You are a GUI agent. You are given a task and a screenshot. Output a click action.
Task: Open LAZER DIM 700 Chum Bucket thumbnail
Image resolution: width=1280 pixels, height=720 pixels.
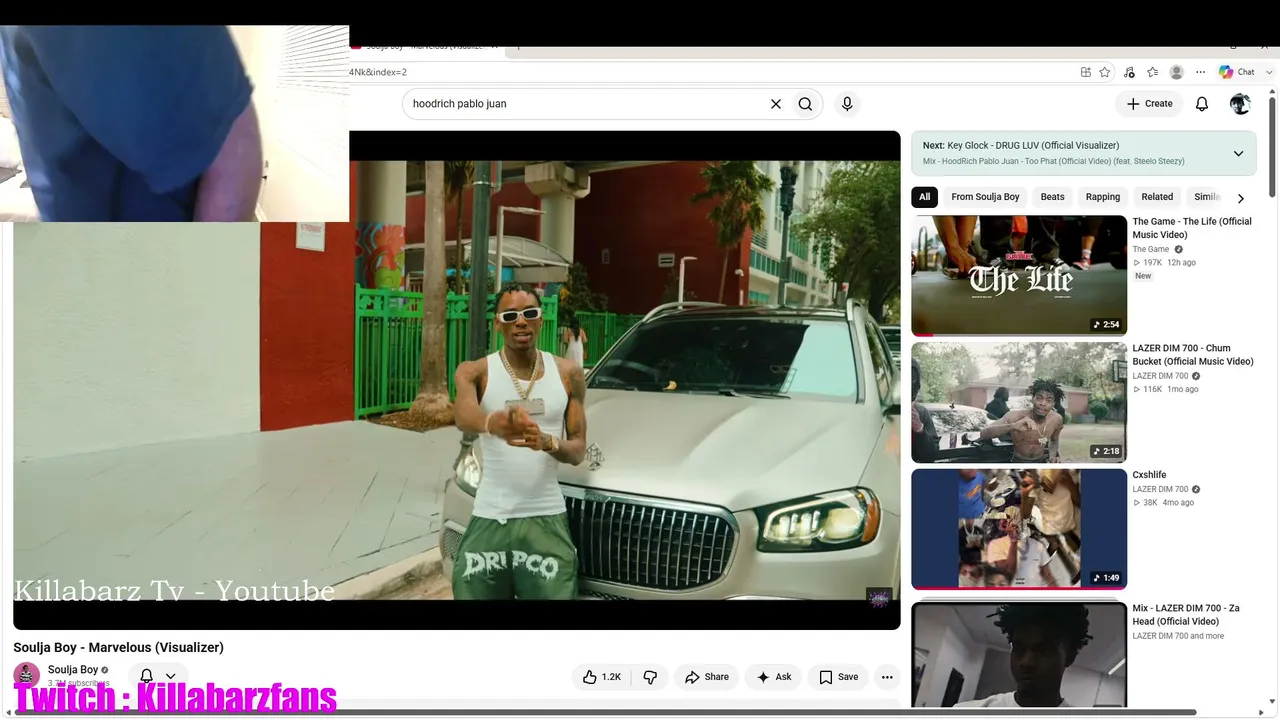[x=1019, y=402]
